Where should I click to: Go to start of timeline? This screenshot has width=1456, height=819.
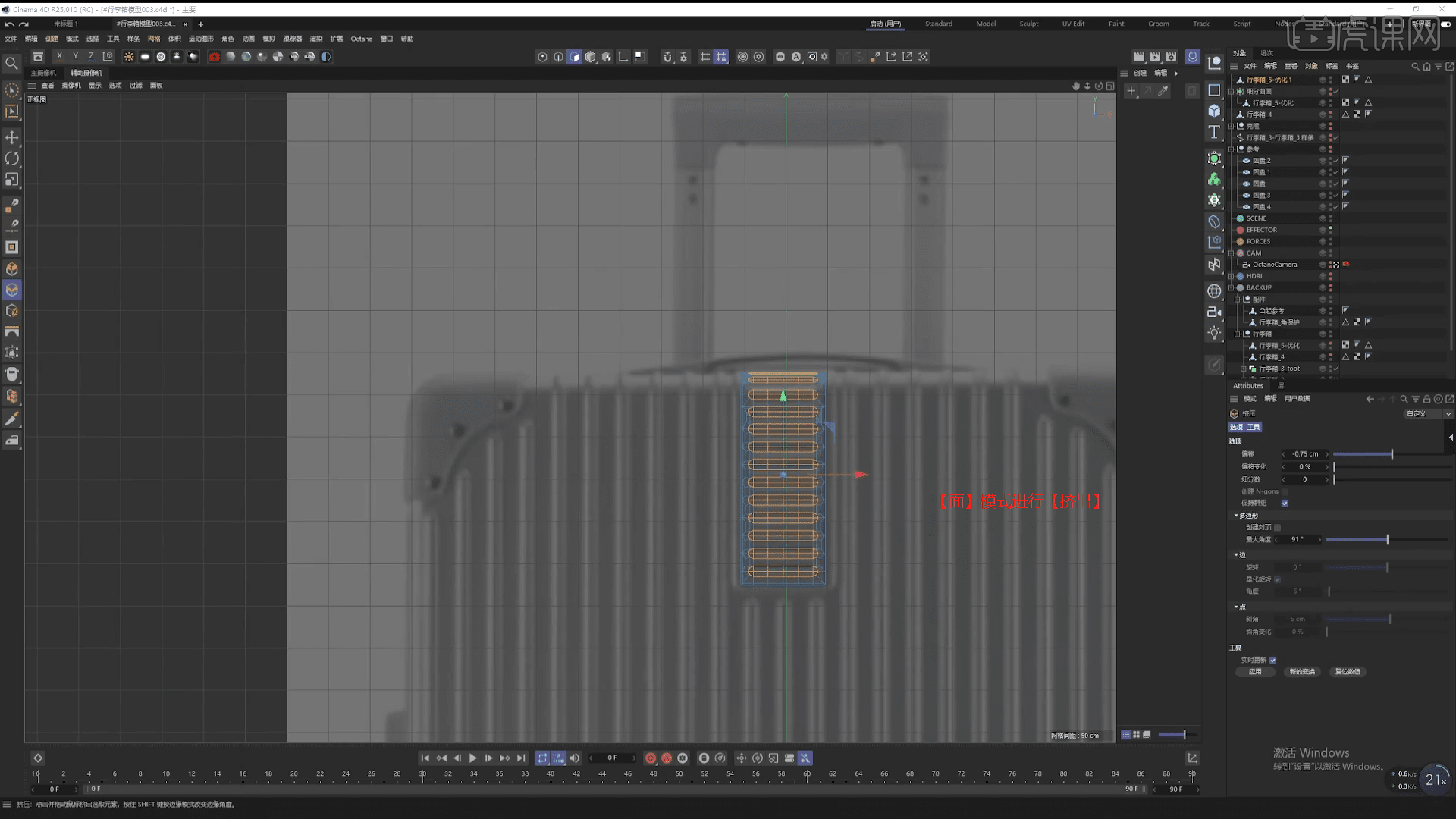(x=425, y=758)
